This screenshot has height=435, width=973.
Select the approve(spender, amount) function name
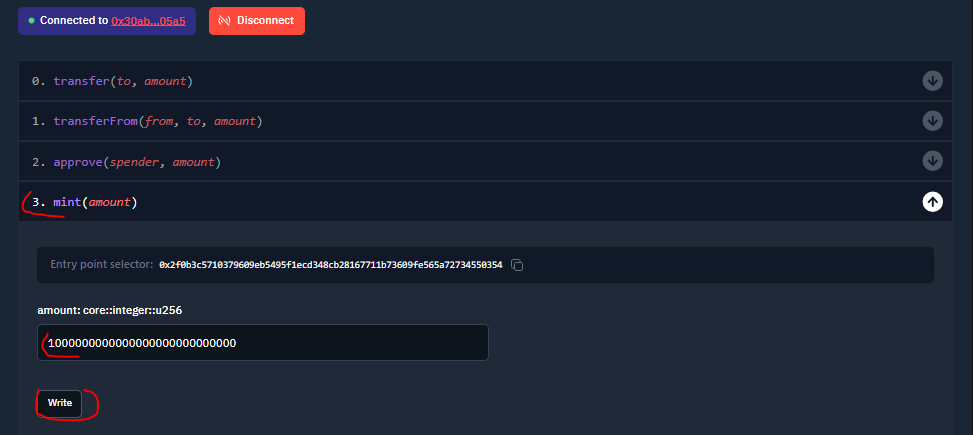[x=137, y=163]
